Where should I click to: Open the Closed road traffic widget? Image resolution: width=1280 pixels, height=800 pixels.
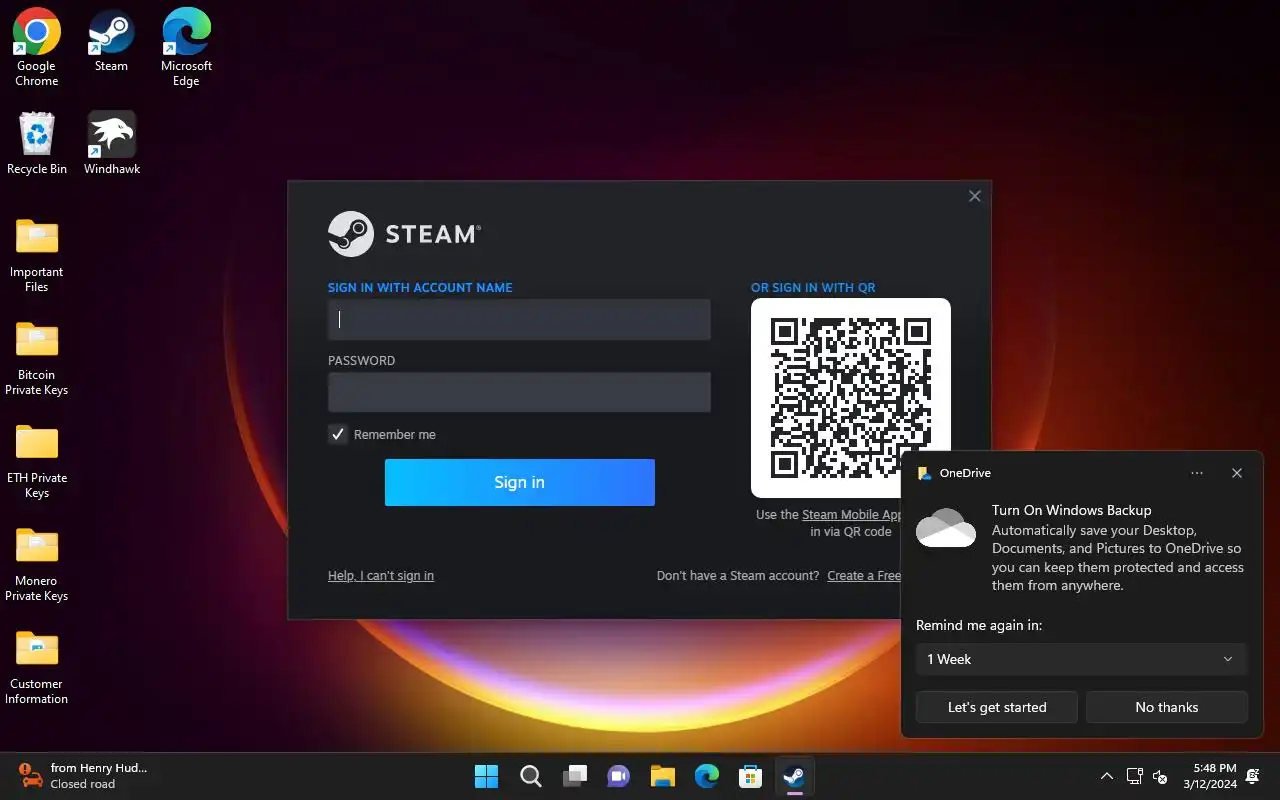[82, 776]
